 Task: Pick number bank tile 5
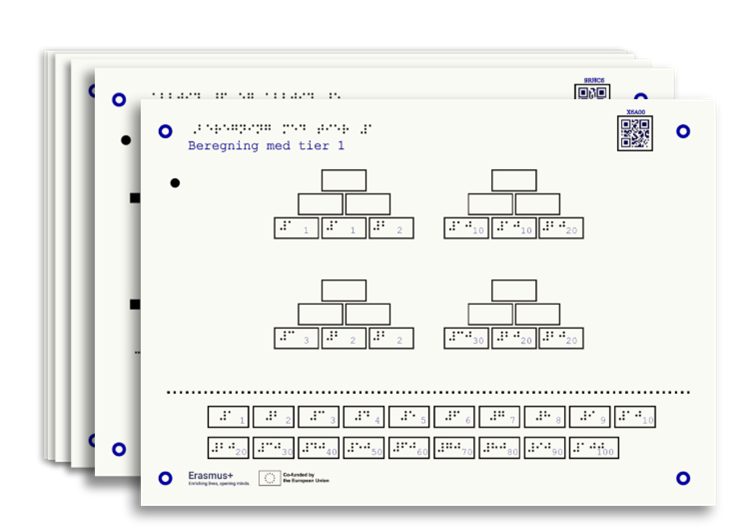click(x=409, y=417)
